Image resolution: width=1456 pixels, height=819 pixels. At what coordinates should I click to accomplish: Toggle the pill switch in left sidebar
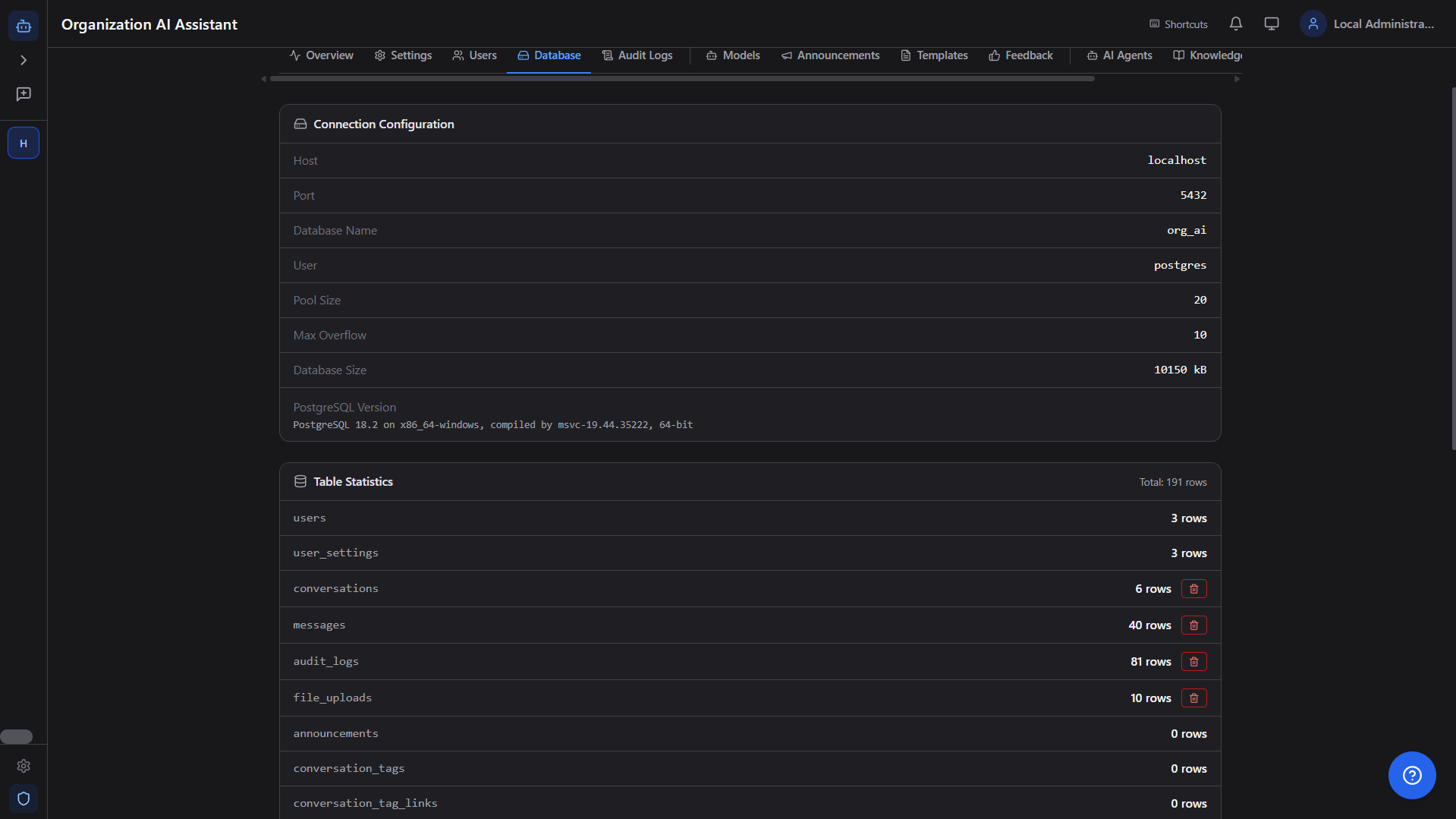(17, 736)
